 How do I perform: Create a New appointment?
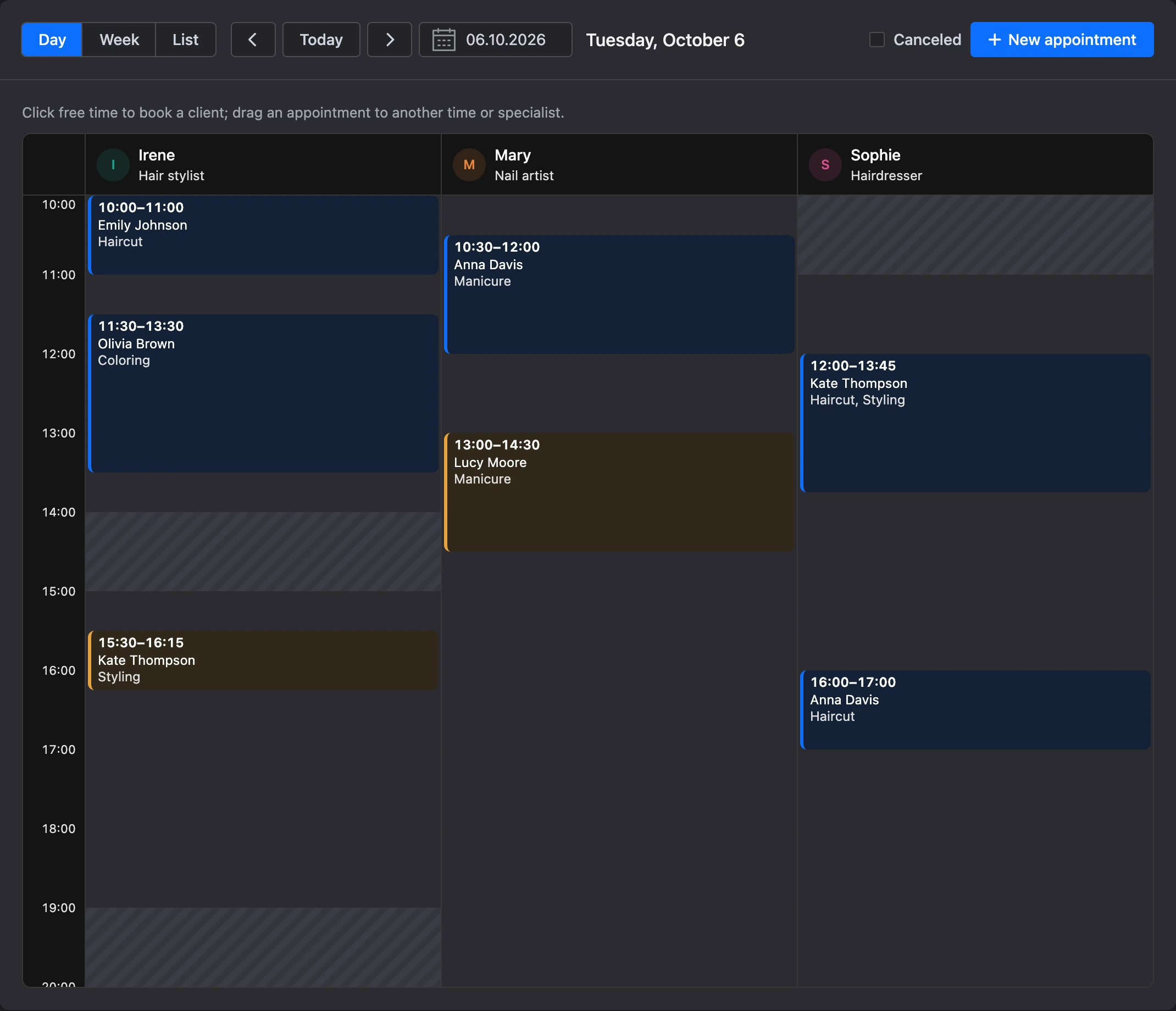coord(1062,40)
